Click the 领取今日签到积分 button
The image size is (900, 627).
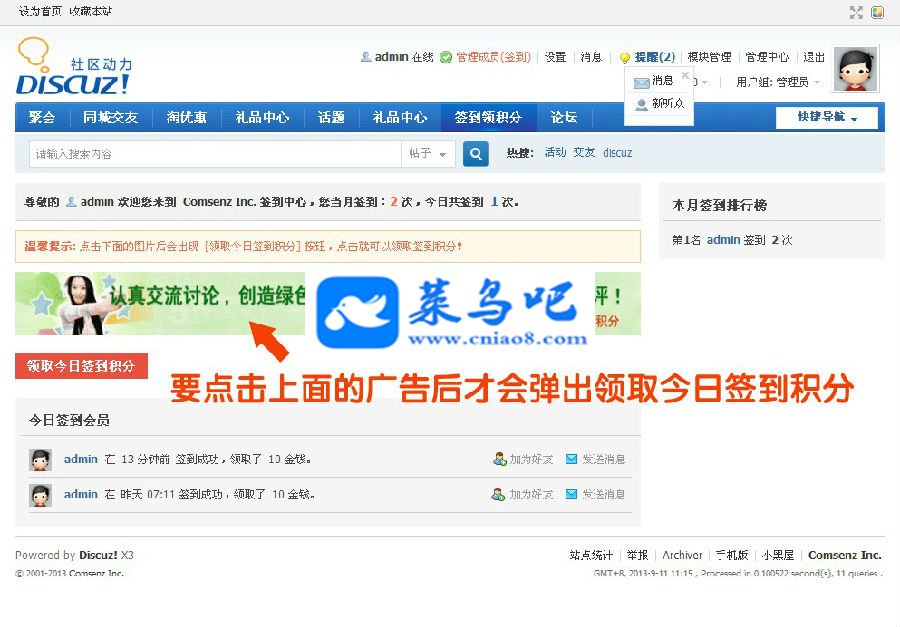click(x=82, y=366)
